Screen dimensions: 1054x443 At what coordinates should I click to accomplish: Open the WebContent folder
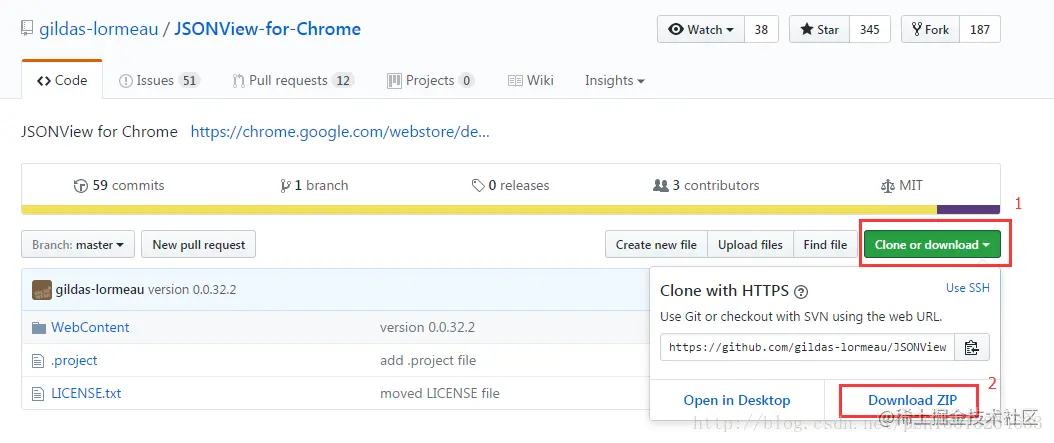pyautogui.click(x=90, y=327)
